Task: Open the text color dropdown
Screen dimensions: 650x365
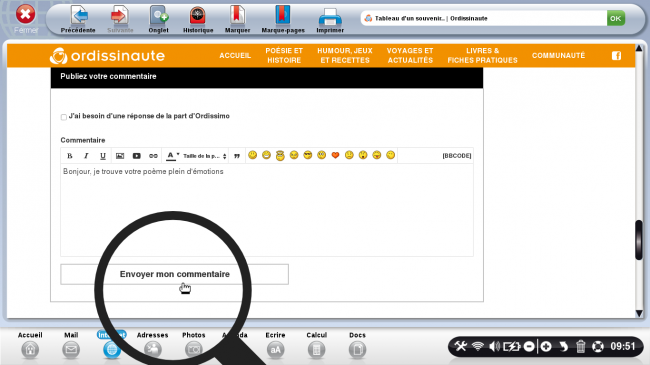Action: pyautogui.click(x=172, y=156)
